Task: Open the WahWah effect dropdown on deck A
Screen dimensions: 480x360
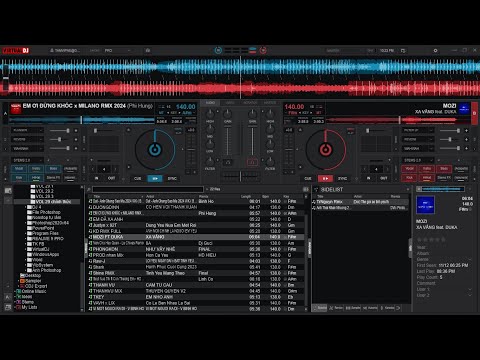Action: 27,148
